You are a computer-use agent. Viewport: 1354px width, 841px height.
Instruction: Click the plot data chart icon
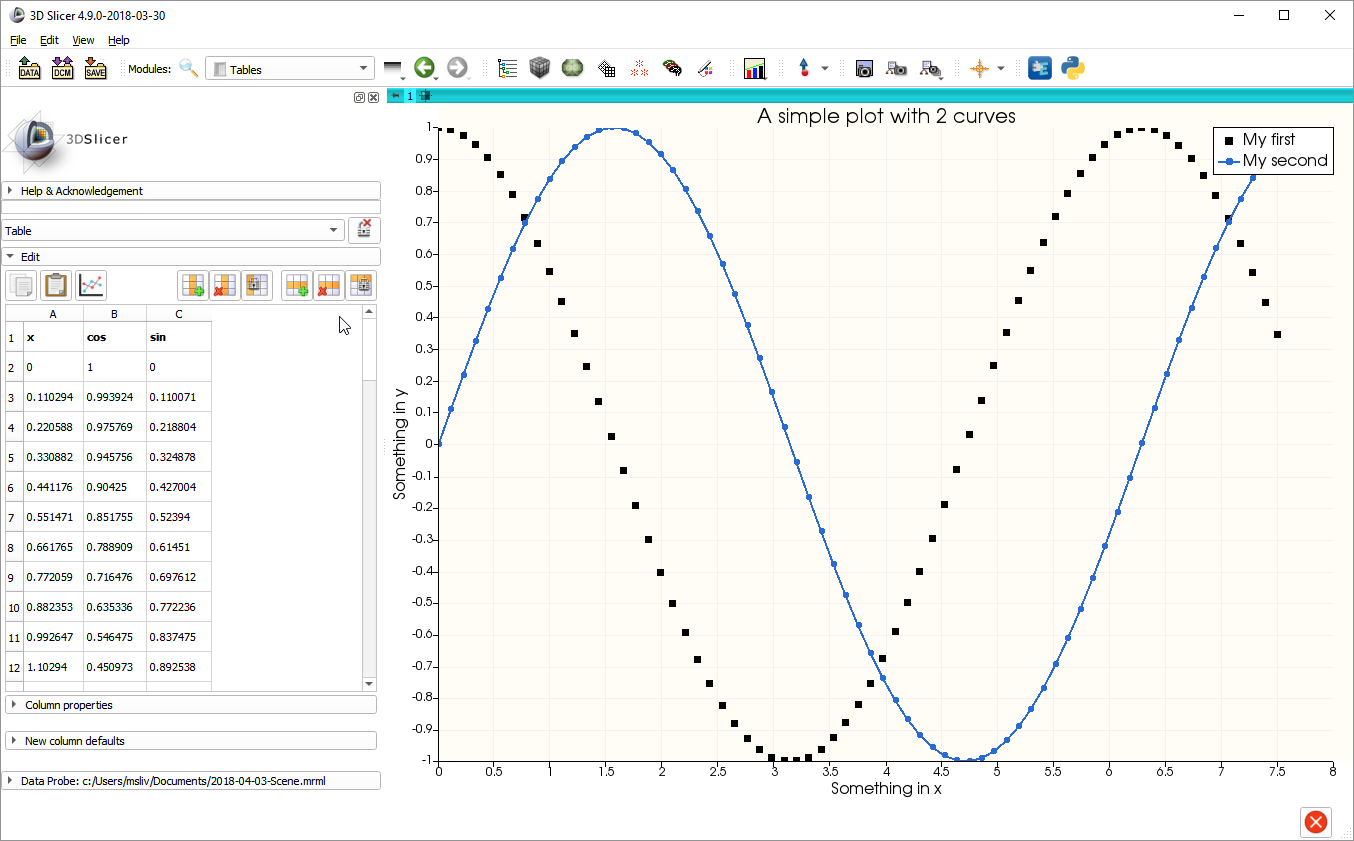tap(92, 285)
